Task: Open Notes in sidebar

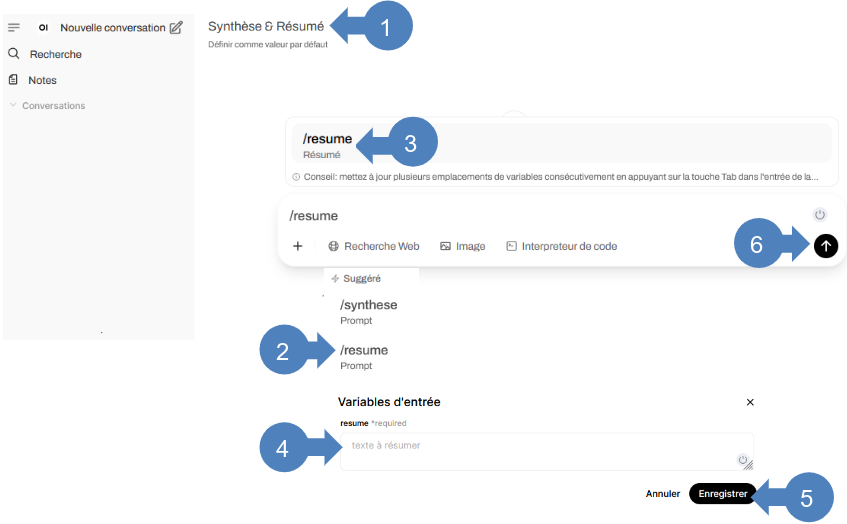Action: coord(42,80)
